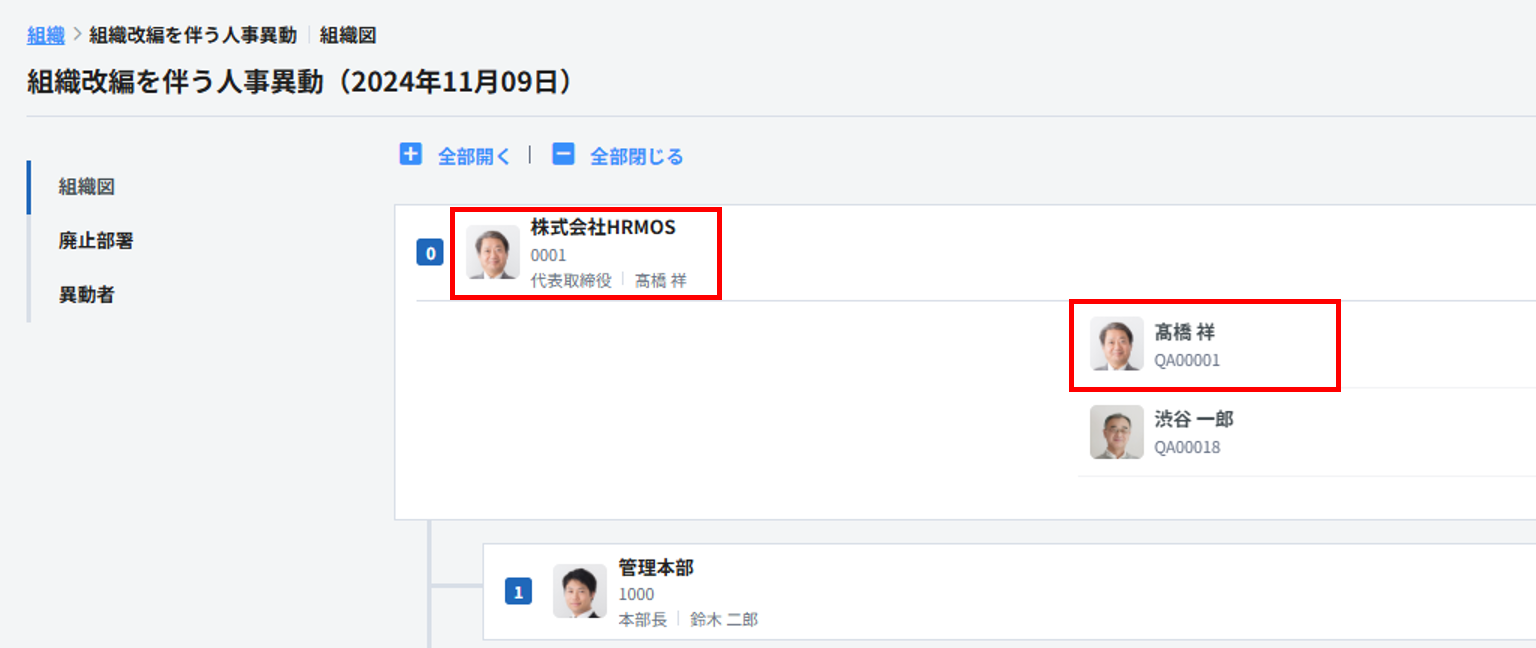Open member name 高橋 祥 in list
The width and height of the screenshot is (1536, 648).
pyautogui.click(x=1184, y=333)
